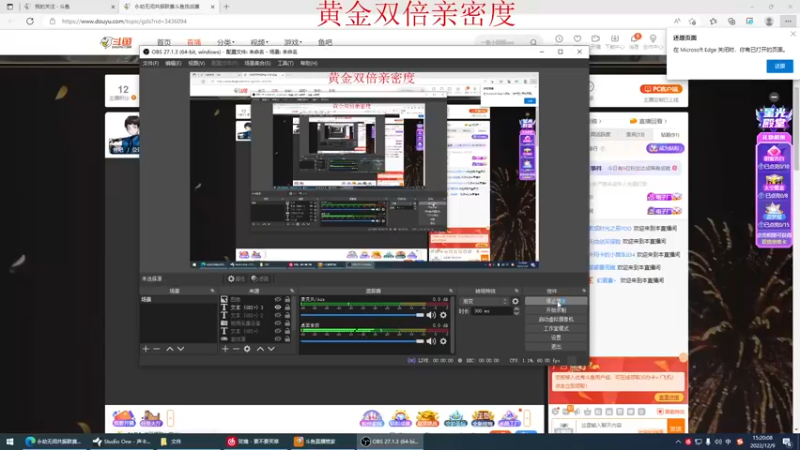Open OBS 场景集合(S) menu
The height and width of the screenshot is (450, 800).
click(257, 63)
